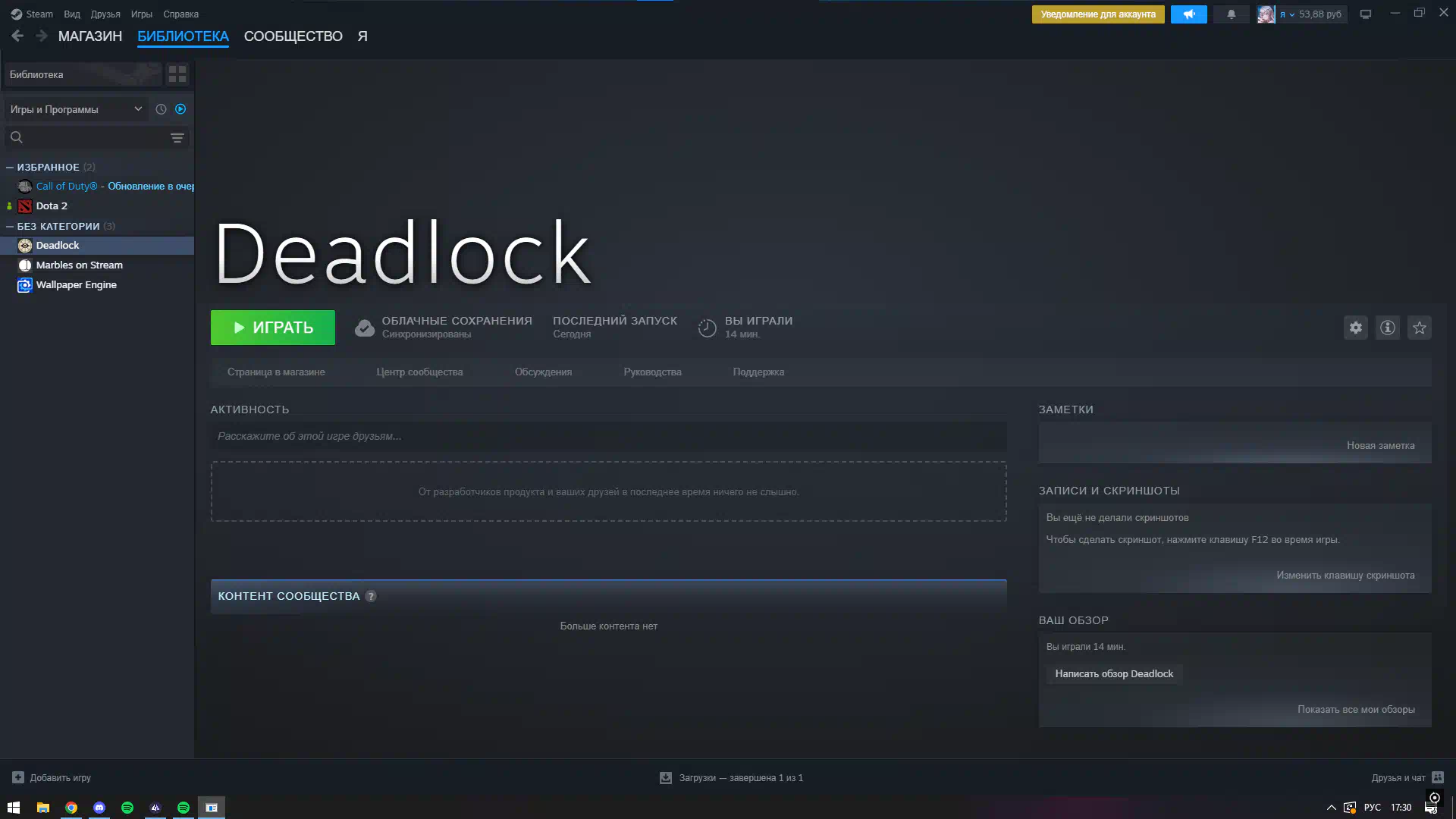Collapse the БЕЗ КАТЕГОРИИ category
Image resolution: width=1456 pixels, height=819 pixels.
10,226
